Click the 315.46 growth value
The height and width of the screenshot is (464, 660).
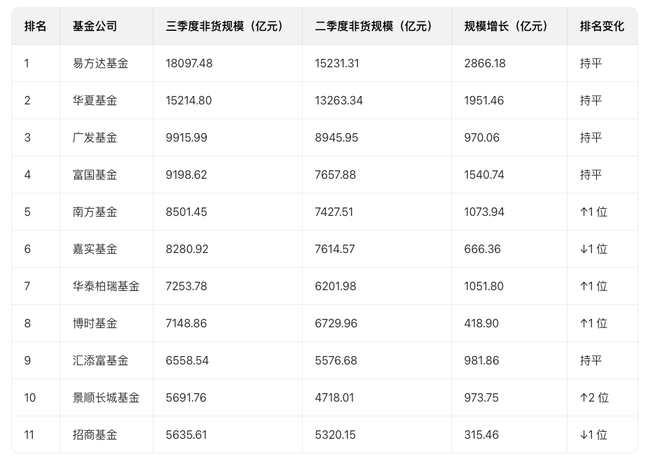(482, 434)
